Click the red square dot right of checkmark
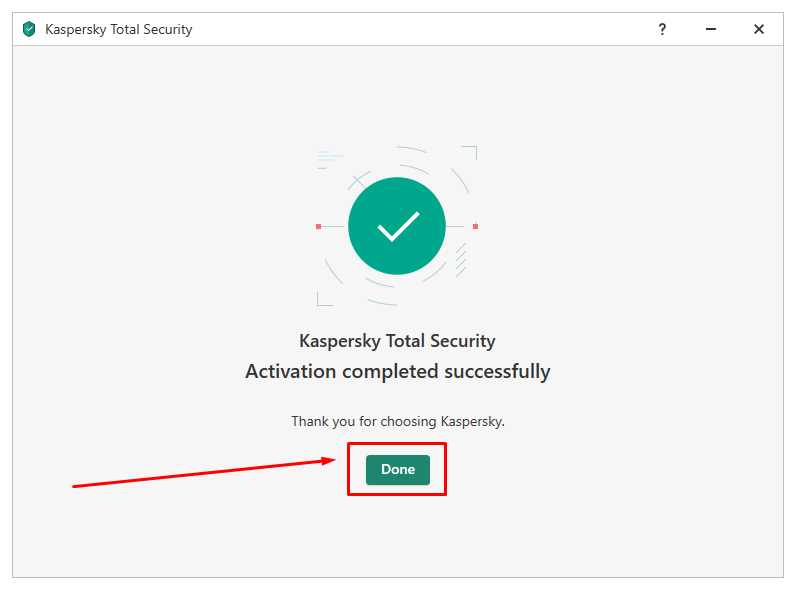The width and height of the screenshot is (802, 601). pyautogui.click(x=475, y=226)
